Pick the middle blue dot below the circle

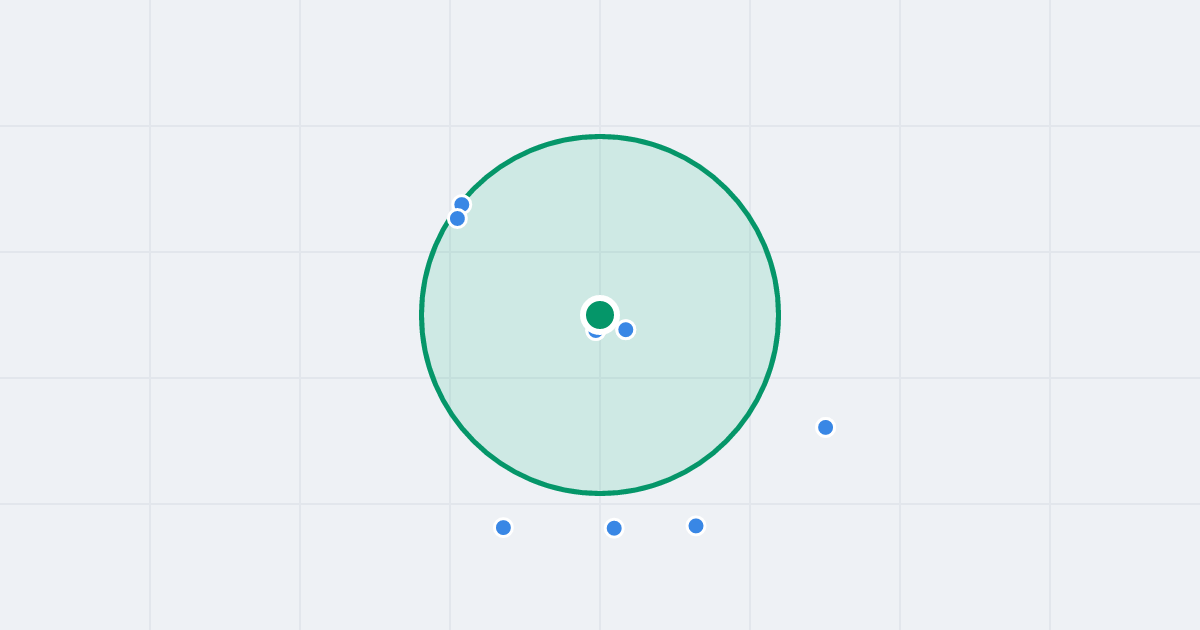click(x=615, y=528)
